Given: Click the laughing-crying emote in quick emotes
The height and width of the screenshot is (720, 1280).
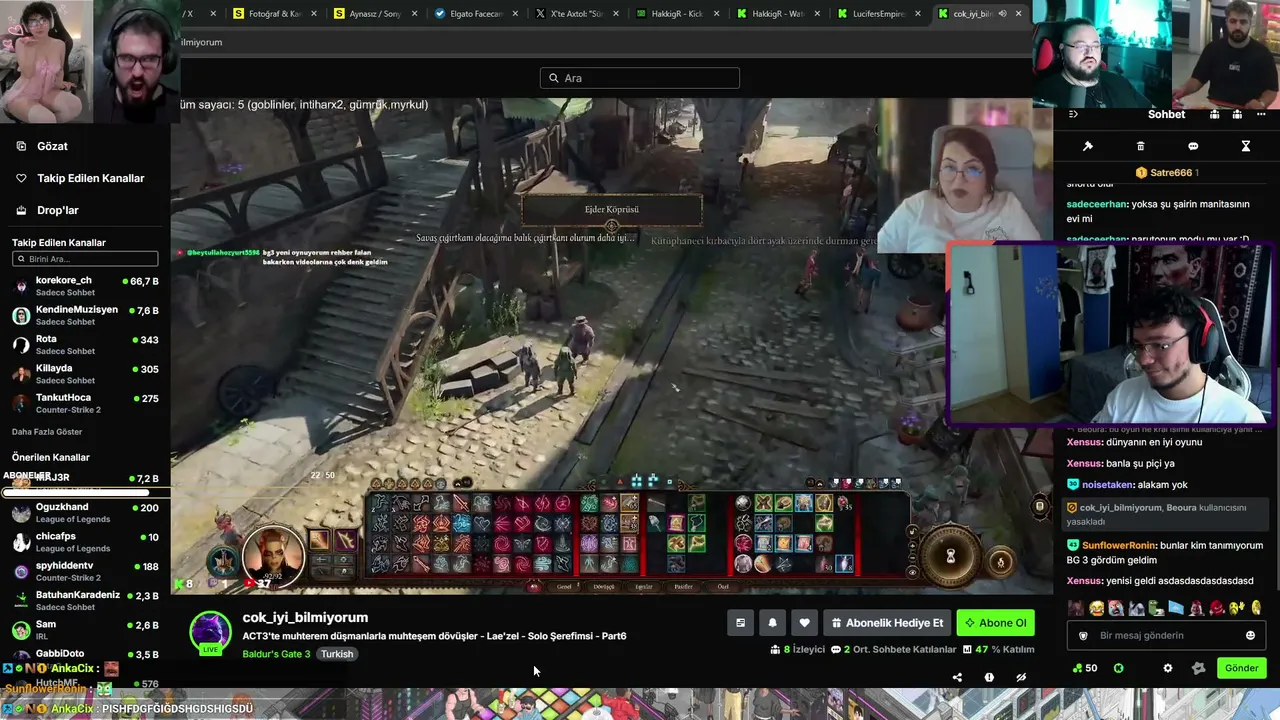Looking at the screenshot, I should coord(1097,608).
